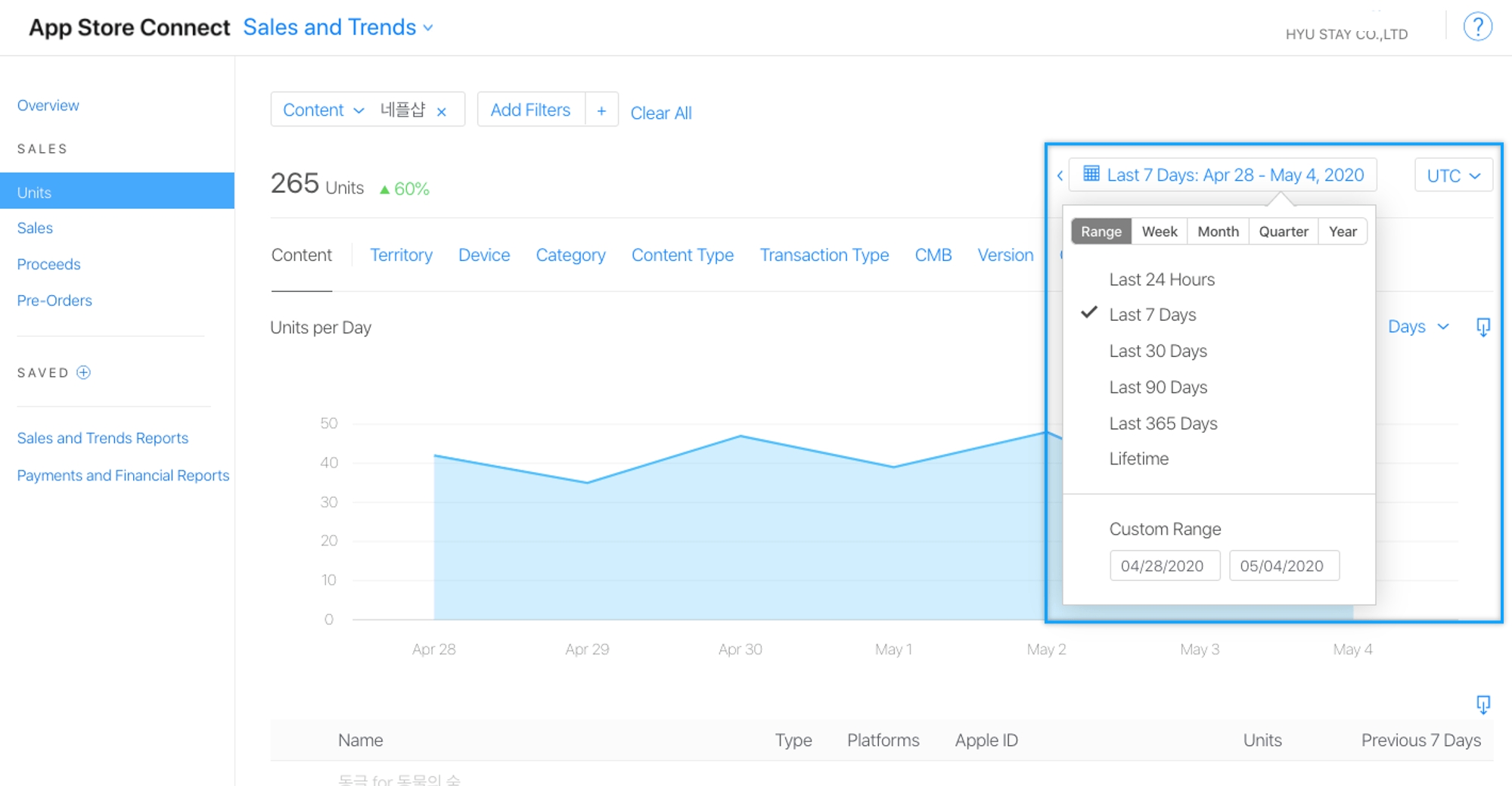1512x786 pixels.
Task: Open the UTC timezone dropdown
Action: click(1453, 176)
